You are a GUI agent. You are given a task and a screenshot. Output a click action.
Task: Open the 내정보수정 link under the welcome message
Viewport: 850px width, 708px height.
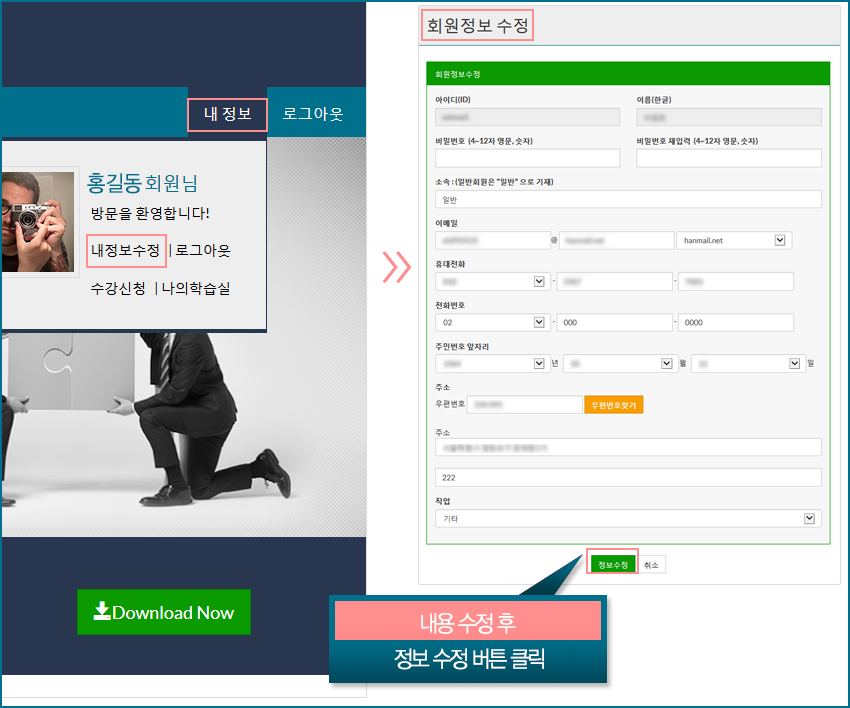(126, 250)
